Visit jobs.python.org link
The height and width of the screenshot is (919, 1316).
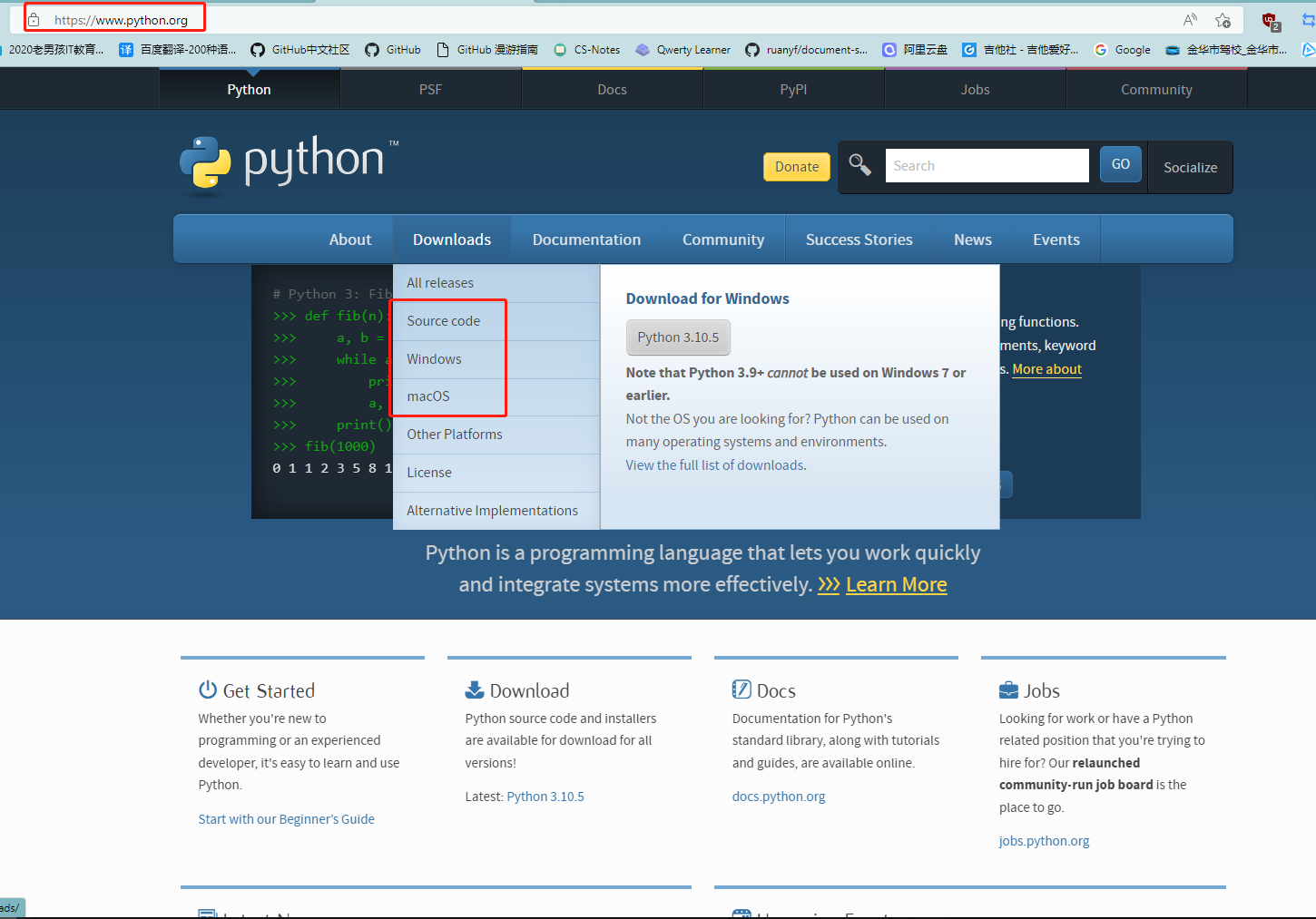(x=1045, y=841)
